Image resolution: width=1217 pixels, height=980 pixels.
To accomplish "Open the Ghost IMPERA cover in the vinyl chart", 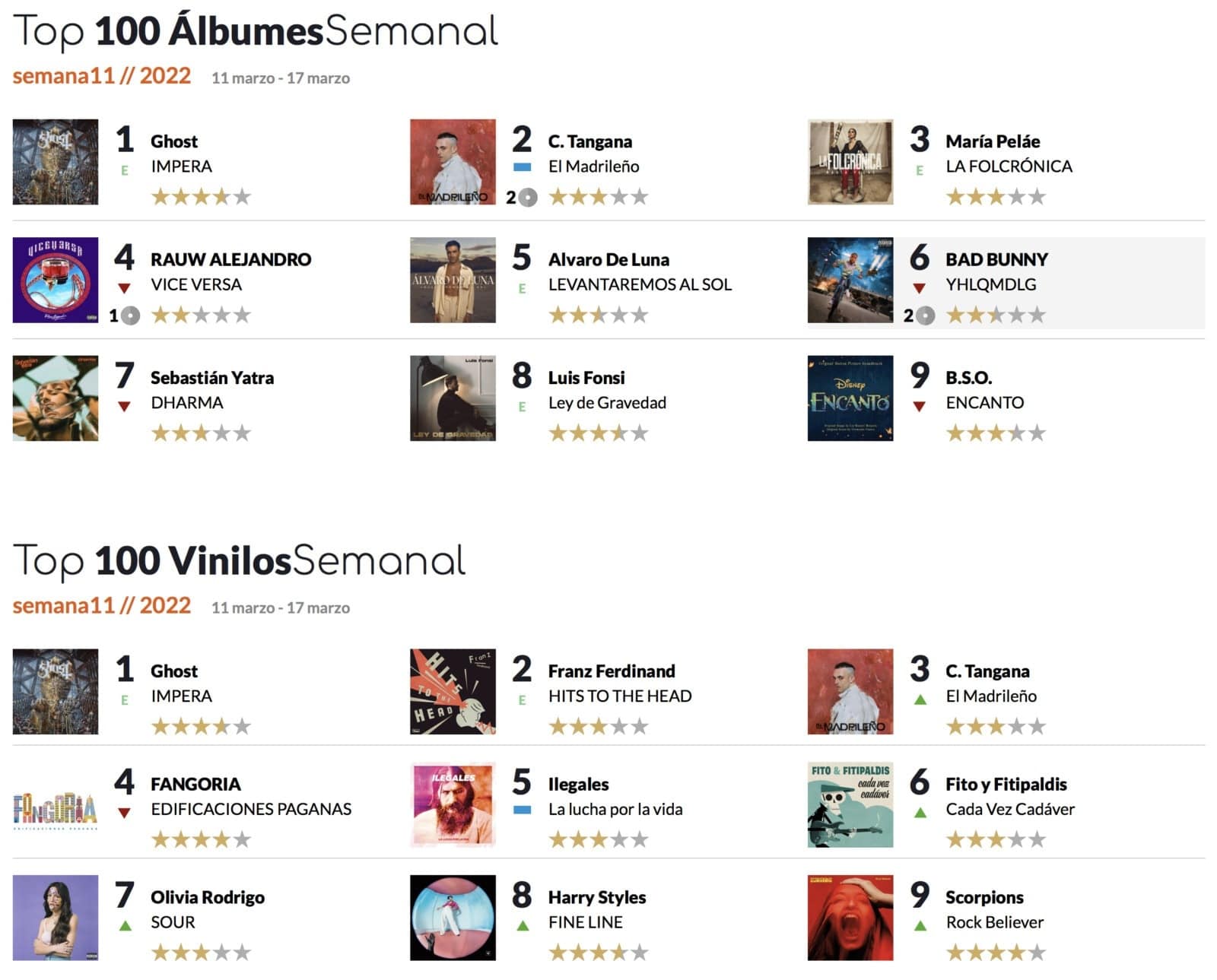I will click(x=56, y=691).
